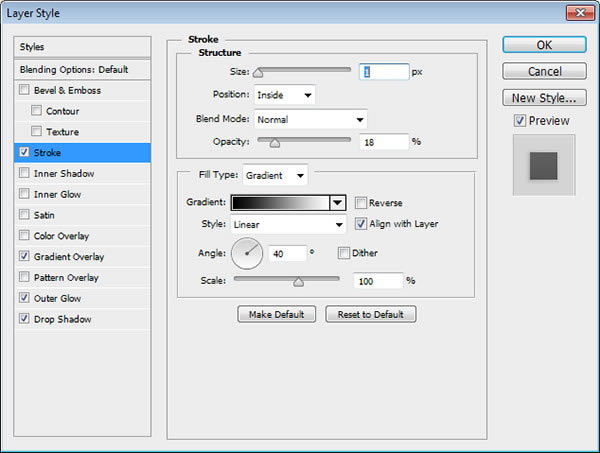Screen dimensions: 600x453
Task: Tick the Contour checkbox
Action: (36, 111)
